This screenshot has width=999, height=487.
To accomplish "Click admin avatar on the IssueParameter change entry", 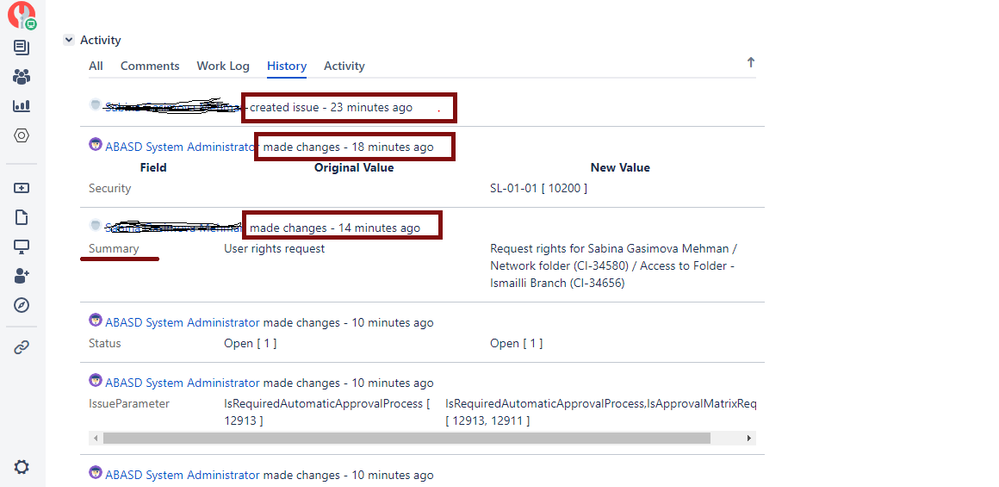I will tap(96, 381).
